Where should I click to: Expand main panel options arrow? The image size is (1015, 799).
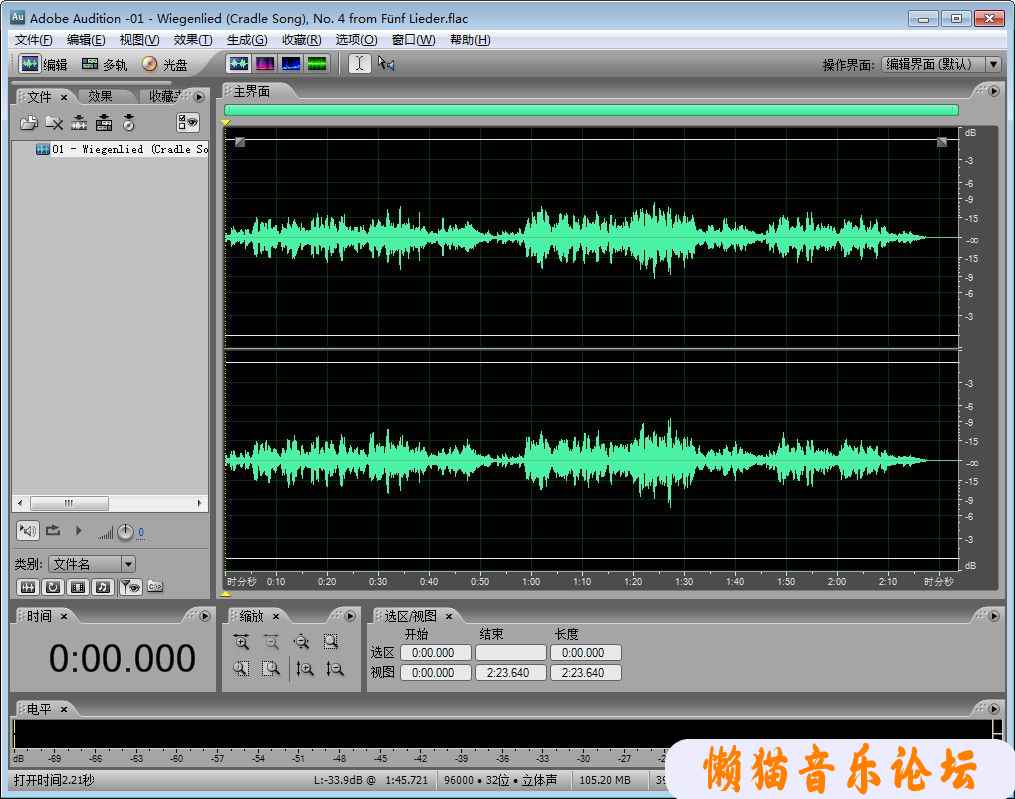tap(994, 91)
